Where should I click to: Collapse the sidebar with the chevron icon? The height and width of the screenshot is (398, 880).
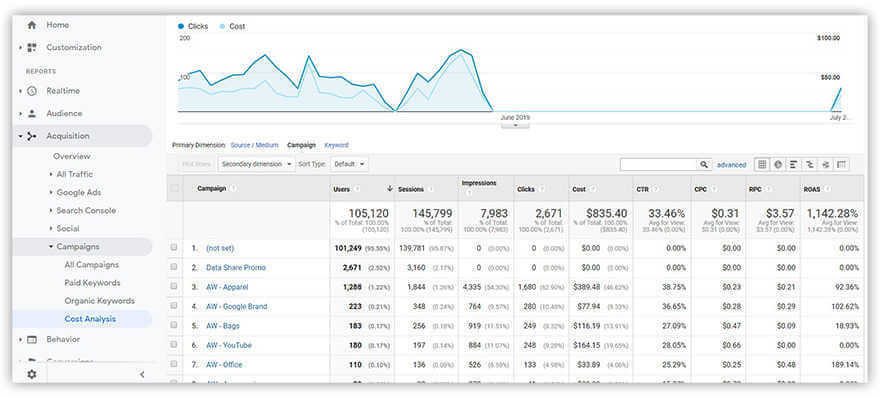(142, 374)
